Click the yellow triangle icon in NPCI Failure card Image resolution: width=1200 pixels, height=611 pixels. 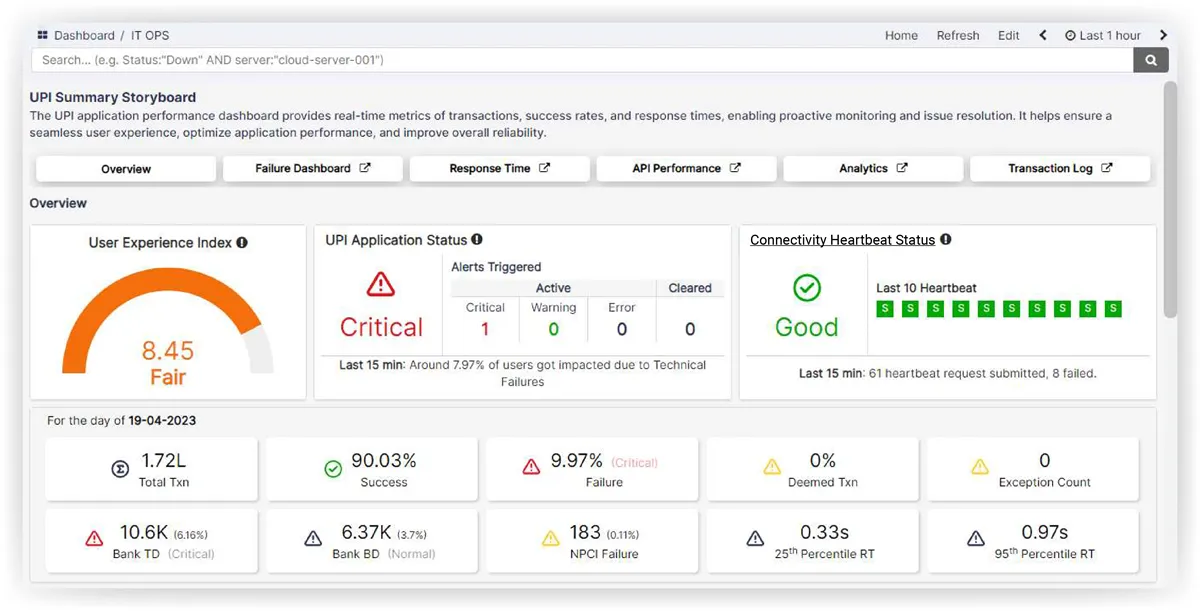pyautogui.click(x=550, y=539)
